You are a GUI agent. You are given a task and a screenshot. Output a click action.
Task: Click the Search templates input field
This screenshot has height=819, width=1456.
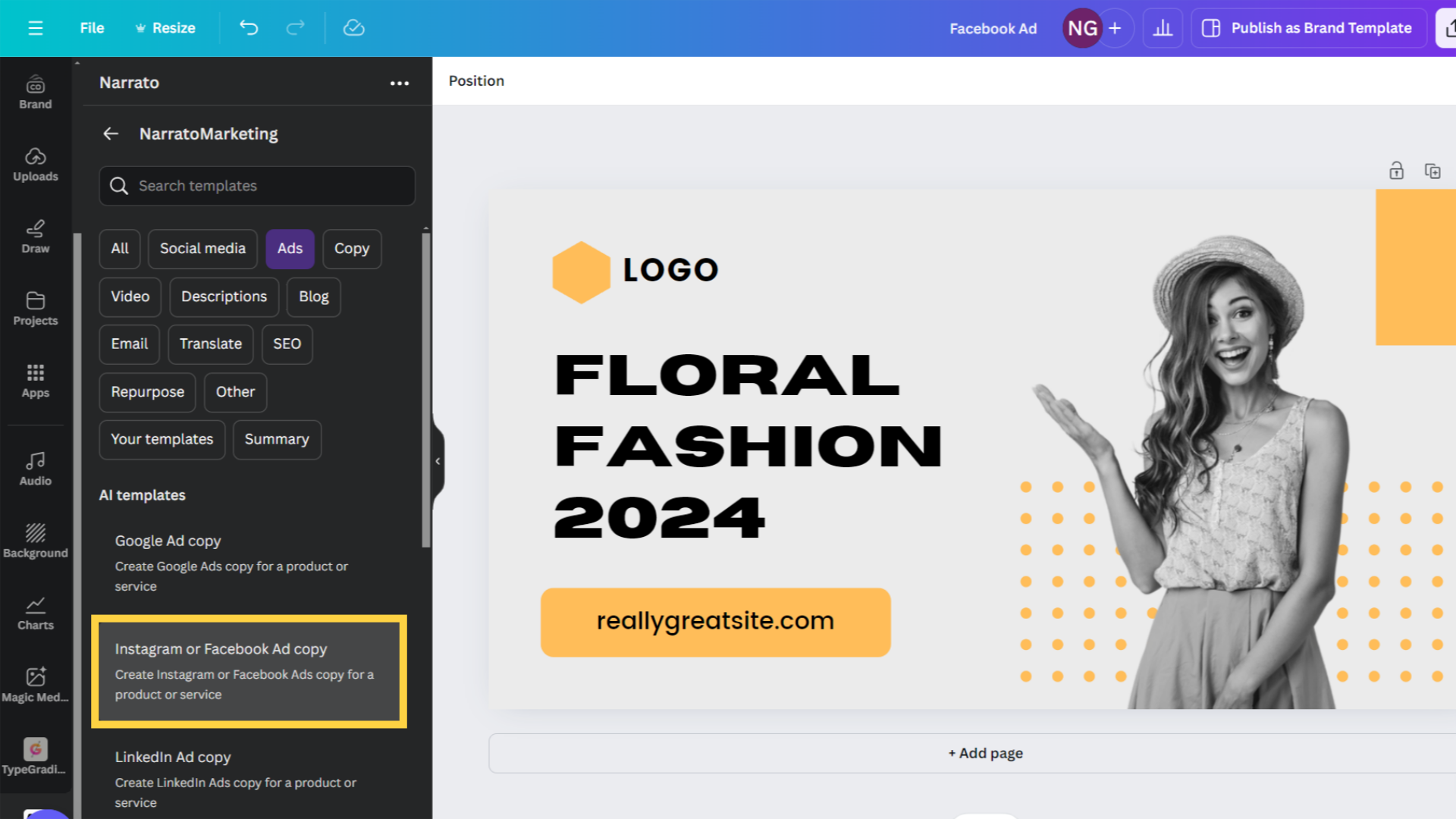tap(256, 185)
